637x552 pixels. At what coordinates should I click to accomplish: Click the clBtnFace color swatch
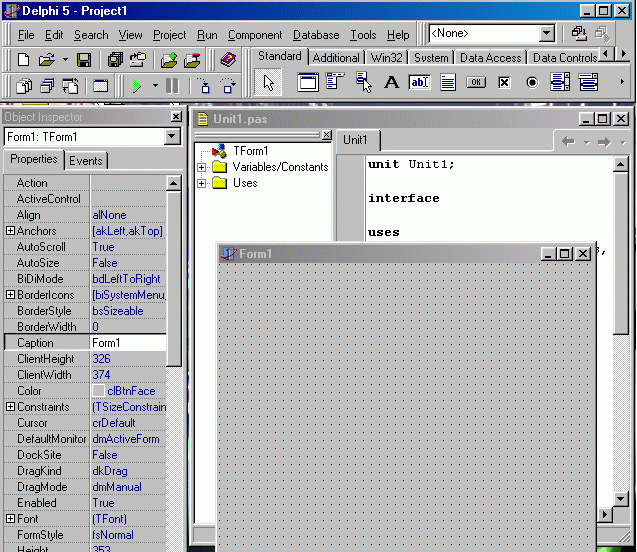coord(98,391)
